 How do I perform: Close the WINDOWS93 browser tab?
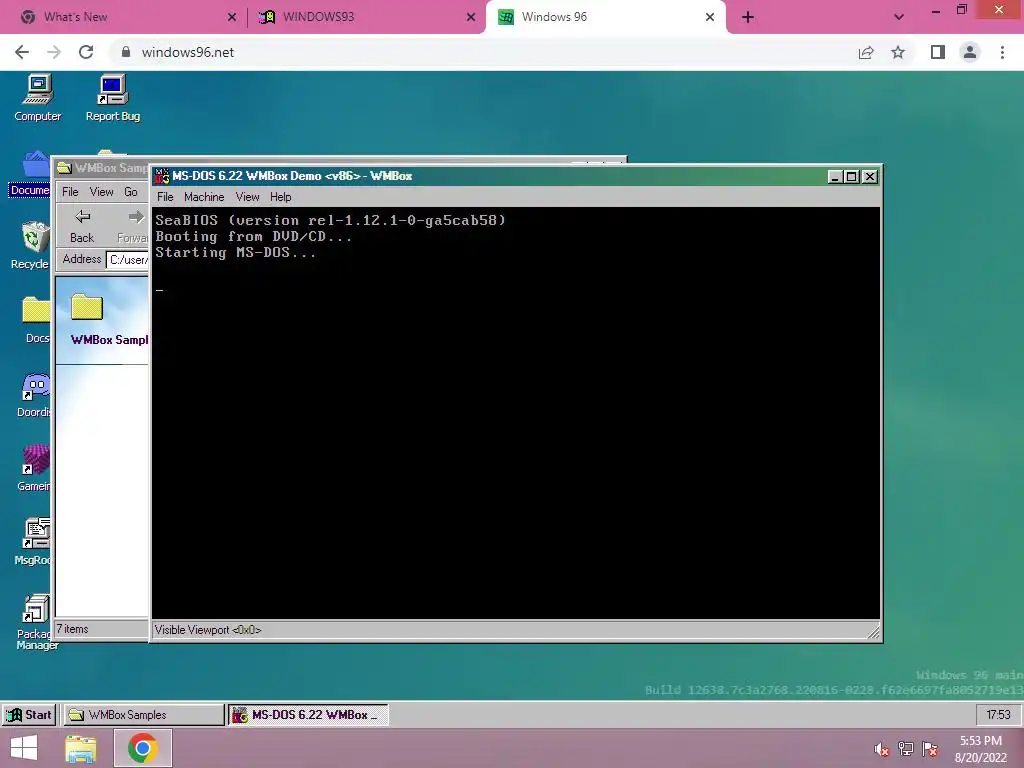(x=471, y=18)
